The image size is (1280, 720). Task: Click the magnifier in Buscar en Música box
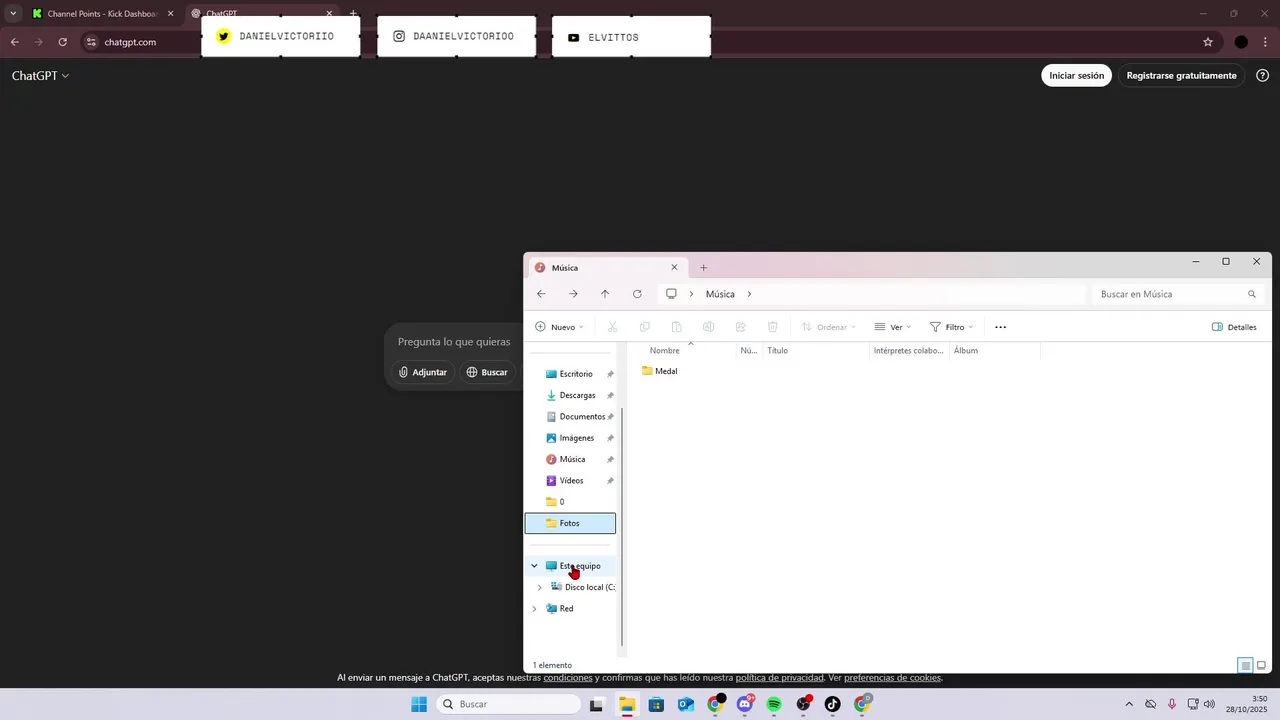point(1252,294)
